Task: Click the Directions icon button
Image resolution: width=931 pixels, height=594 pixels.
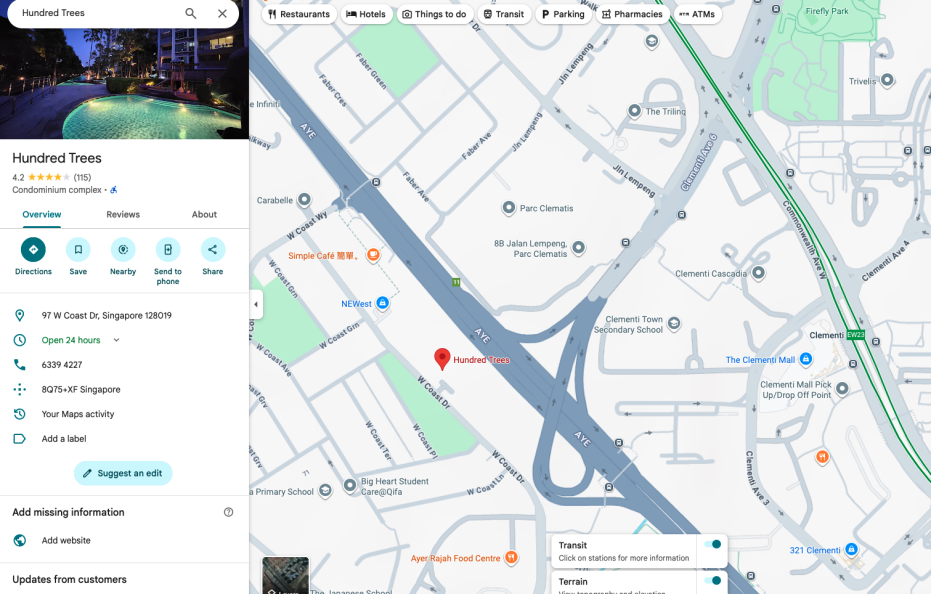Action: coord(33,250)
